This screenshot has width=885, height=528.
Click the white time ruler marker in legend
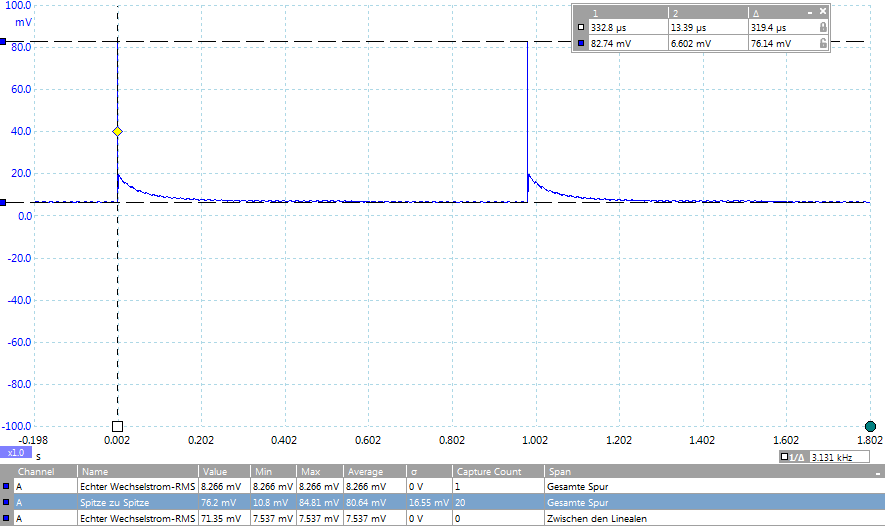[581, 27]
